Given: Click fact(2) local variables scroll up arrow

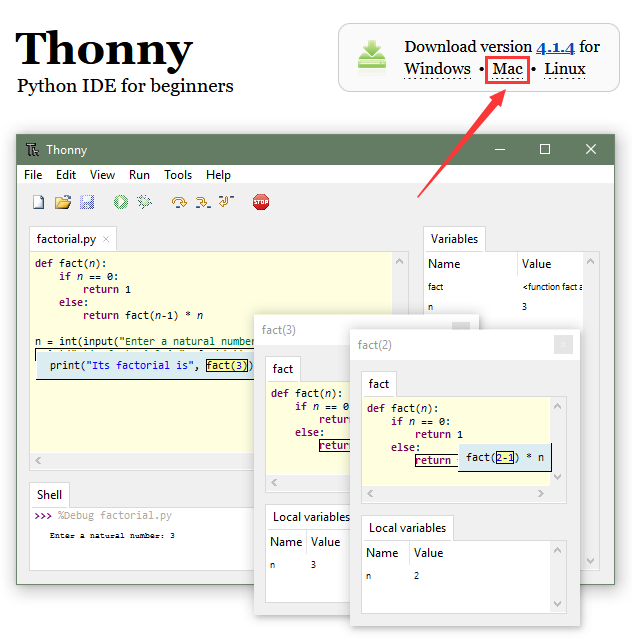Looking at the screenshot, I should point(557,550).
